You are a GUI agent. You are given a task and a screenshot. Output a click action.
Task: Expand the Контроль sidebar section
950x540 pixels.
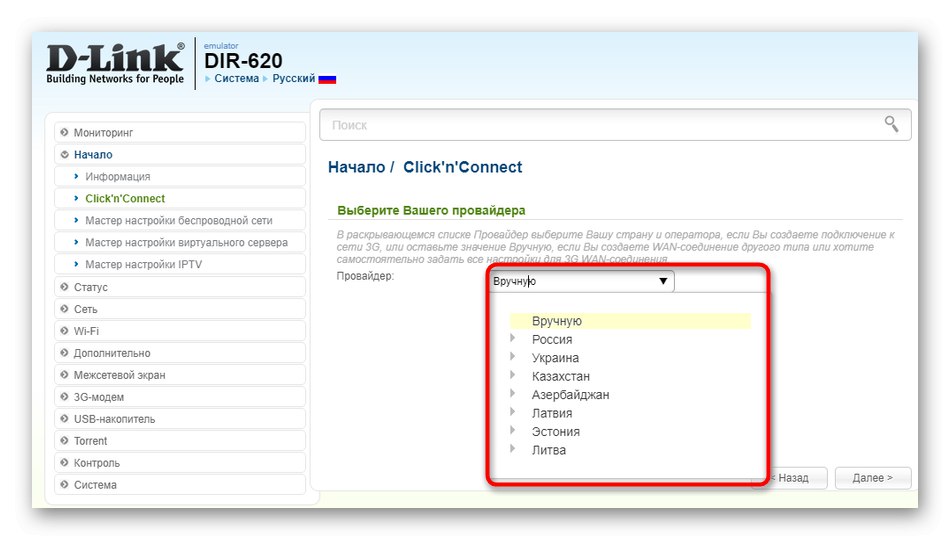[180, 463]
